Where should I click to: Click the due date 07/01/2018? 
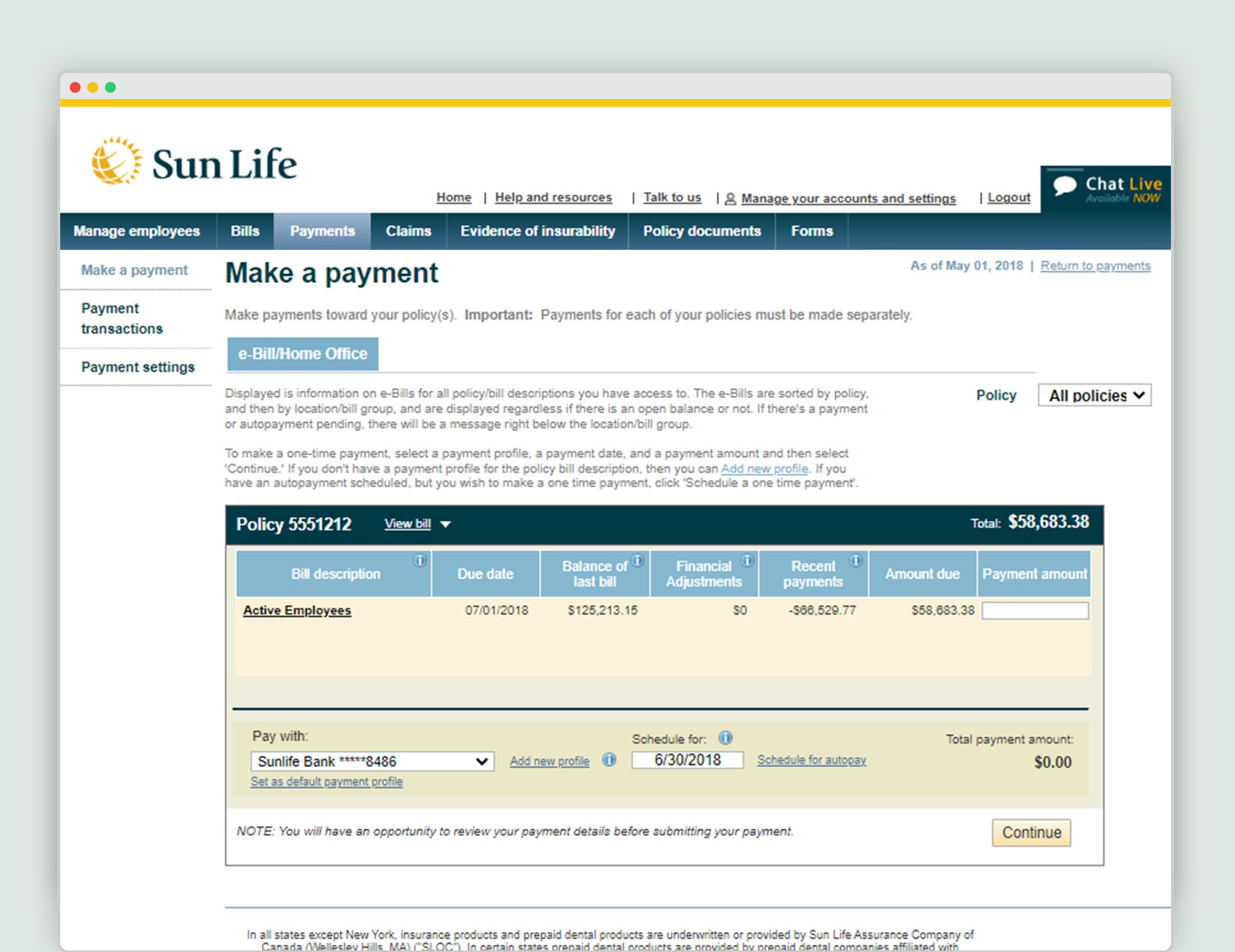click(497, 610)
